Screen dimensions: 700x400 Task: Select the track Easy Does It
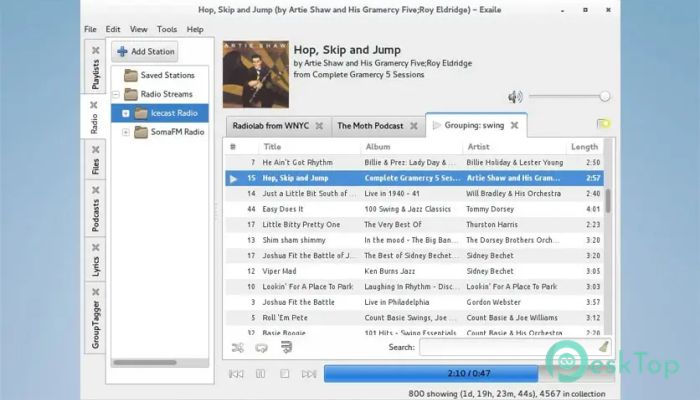(x=414, y=209)
